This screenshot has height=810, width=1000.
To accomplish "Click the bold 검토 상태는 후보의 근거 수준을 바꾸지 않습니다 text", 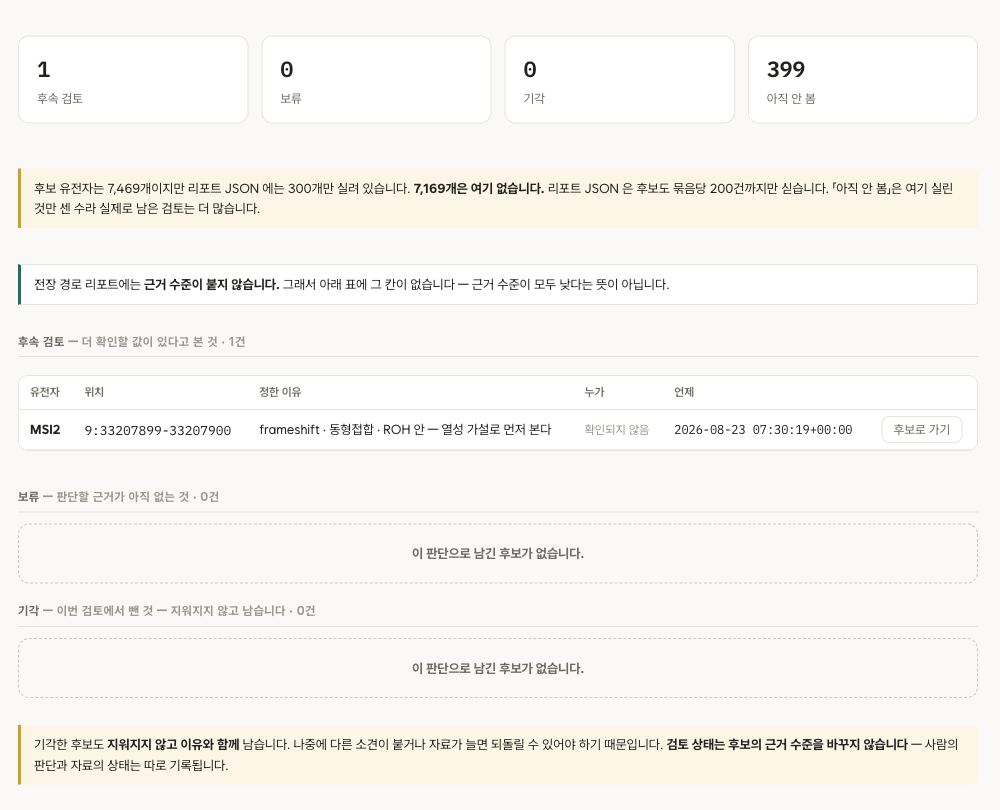I will tap(787, 745).
